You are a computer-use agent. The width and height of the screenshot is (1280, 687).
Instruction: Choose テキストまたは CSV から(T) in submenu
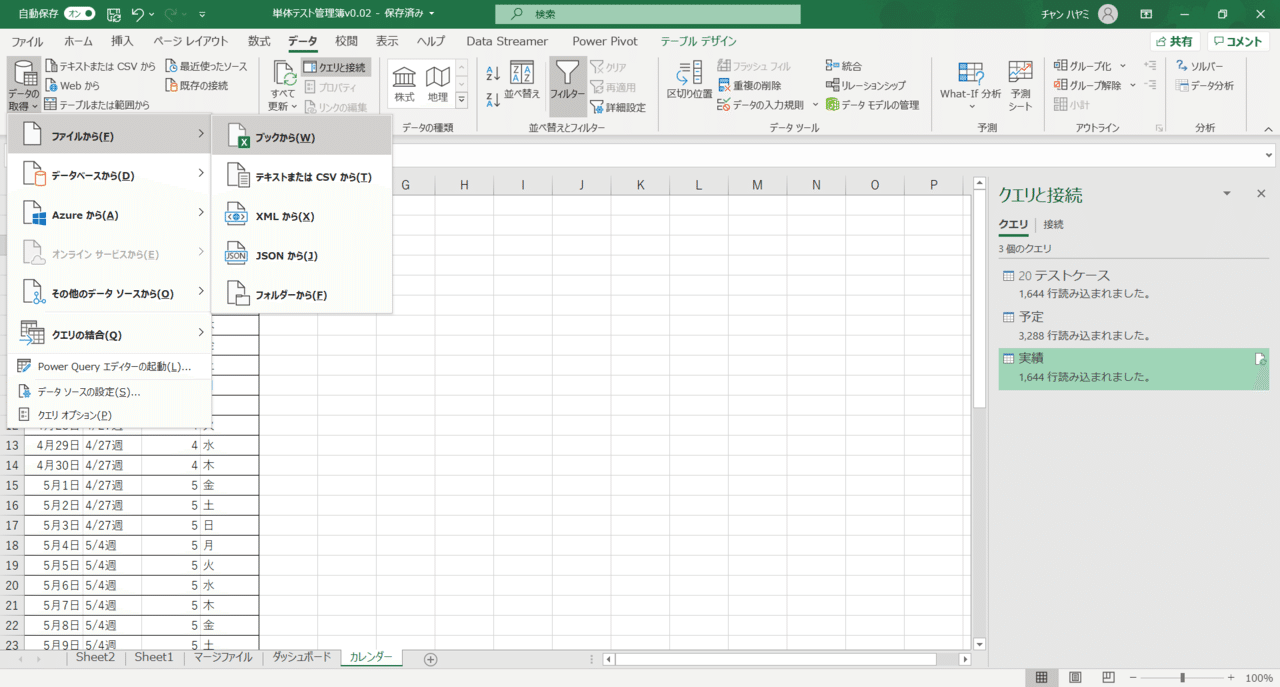(x=302, y=176)
